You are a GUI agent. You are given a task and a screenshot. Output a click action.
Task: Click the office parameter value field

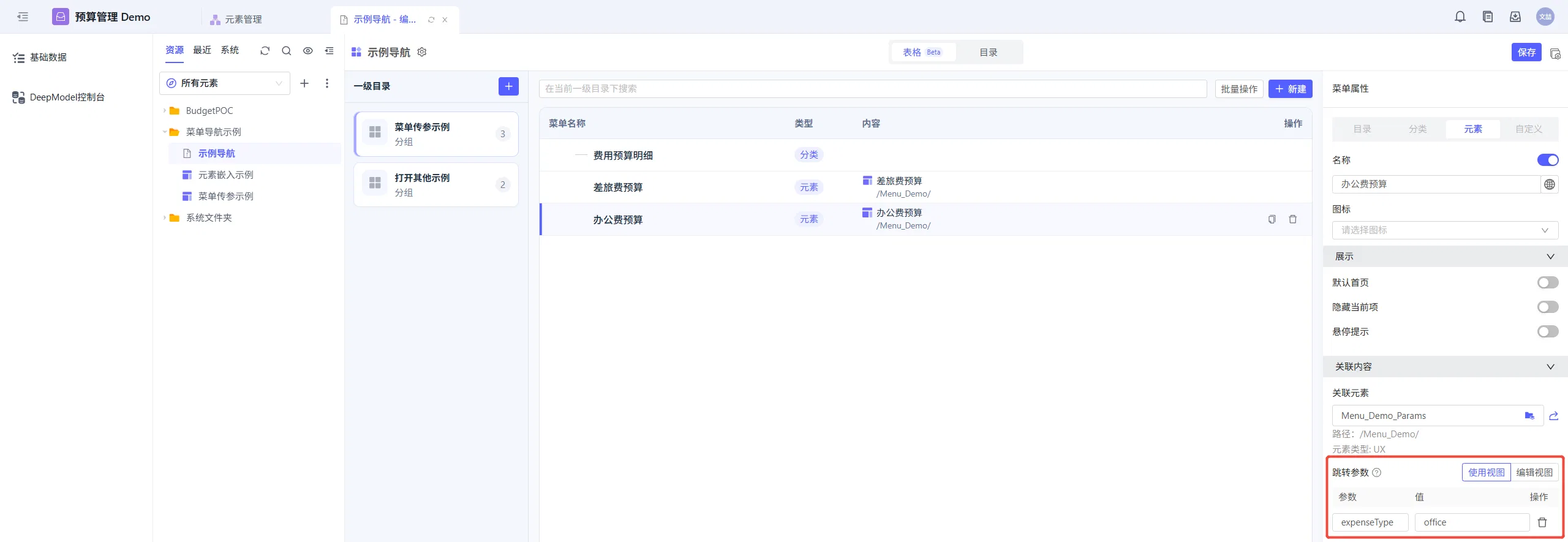(x=1472, y=522)
